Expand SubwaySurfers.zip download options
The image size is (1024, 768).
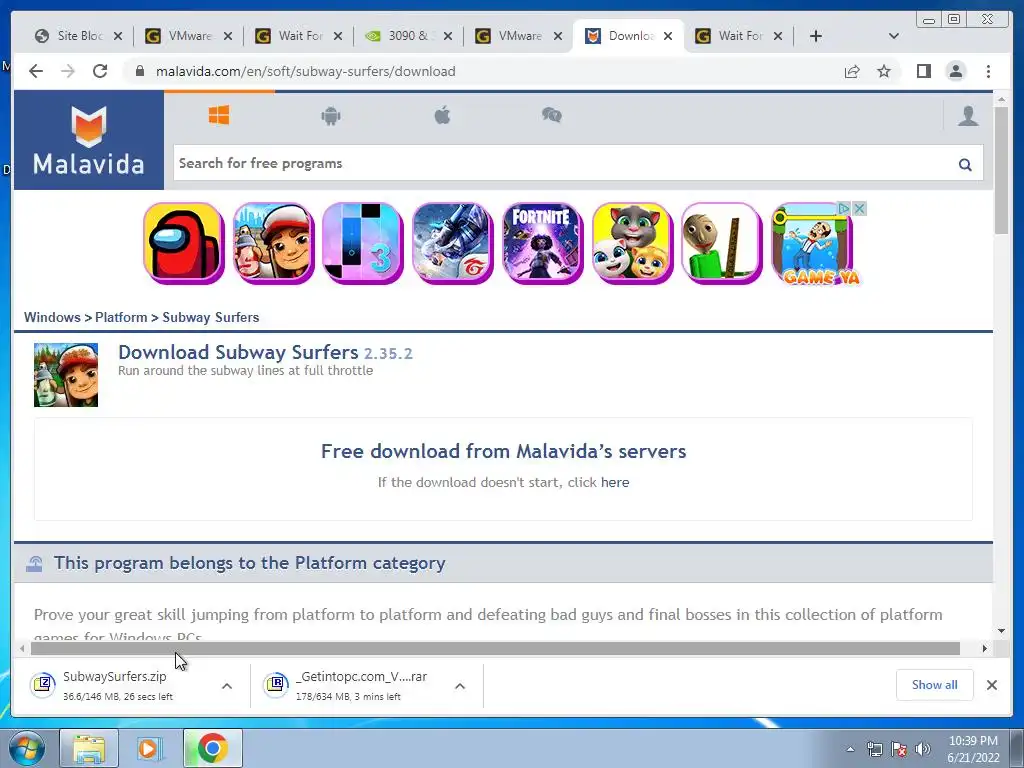(x=227, y=686)
